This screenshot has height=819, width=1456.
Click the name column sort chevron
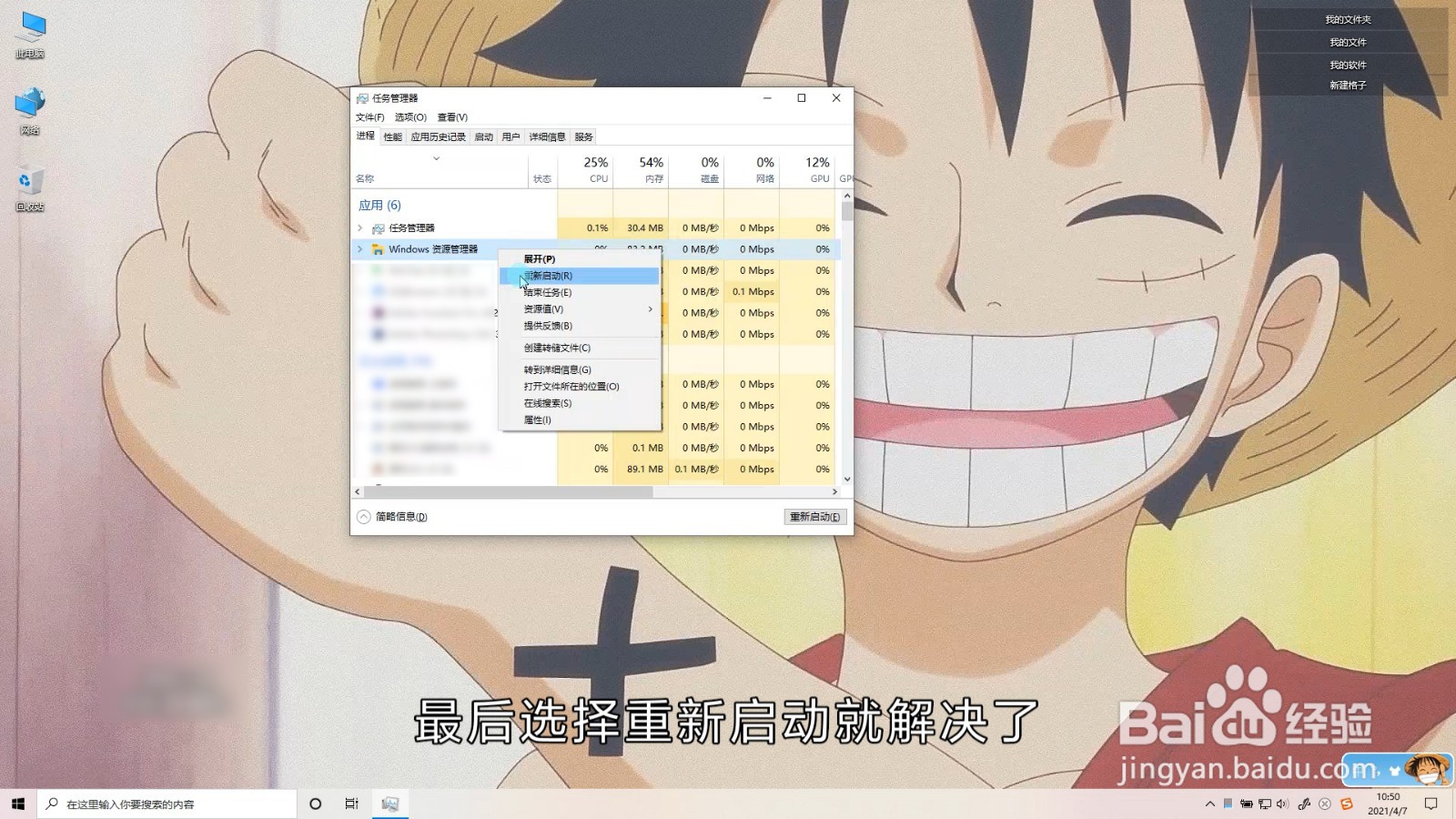(x=436, y=158)
